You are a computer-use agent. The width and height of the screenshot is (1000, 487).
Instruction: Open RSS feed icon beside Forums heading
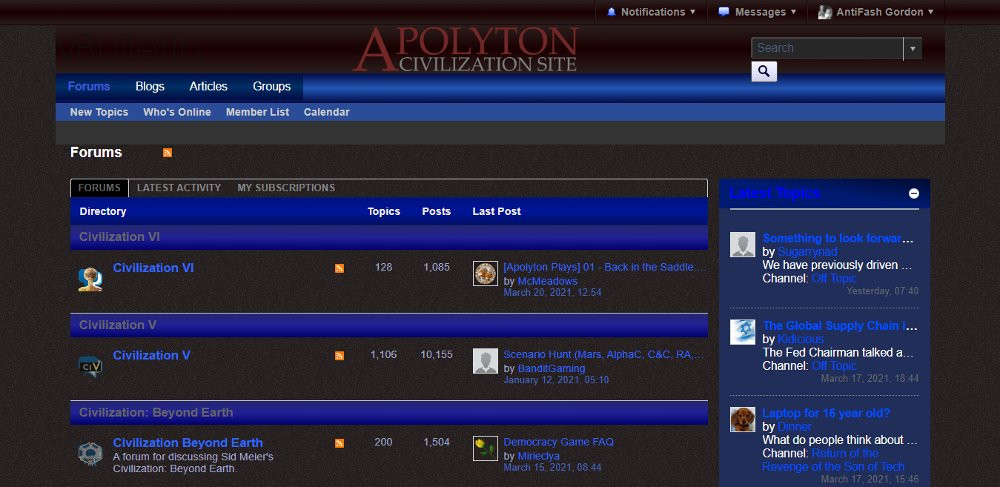tap(167, 152)
